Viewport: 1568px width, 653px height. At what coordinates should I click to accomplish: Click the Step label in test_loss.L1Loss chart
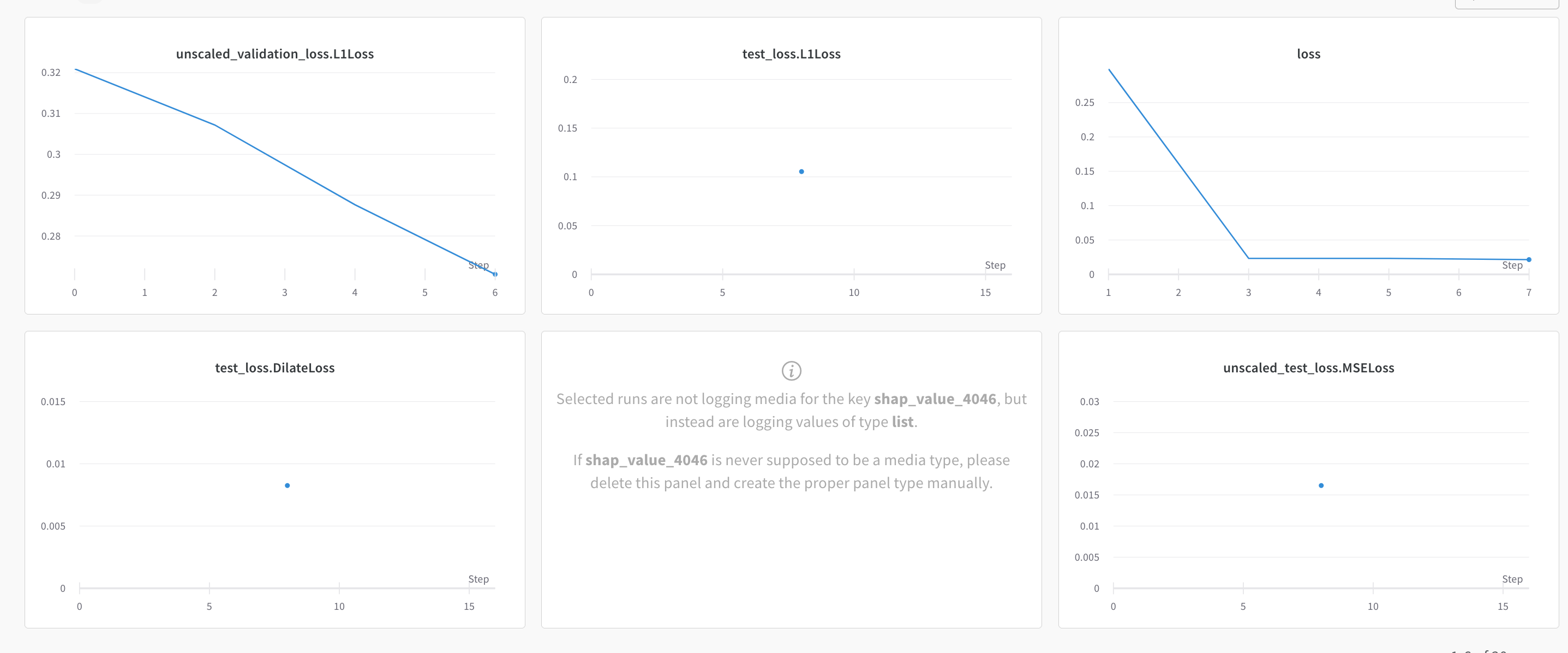tap(995, 265)
